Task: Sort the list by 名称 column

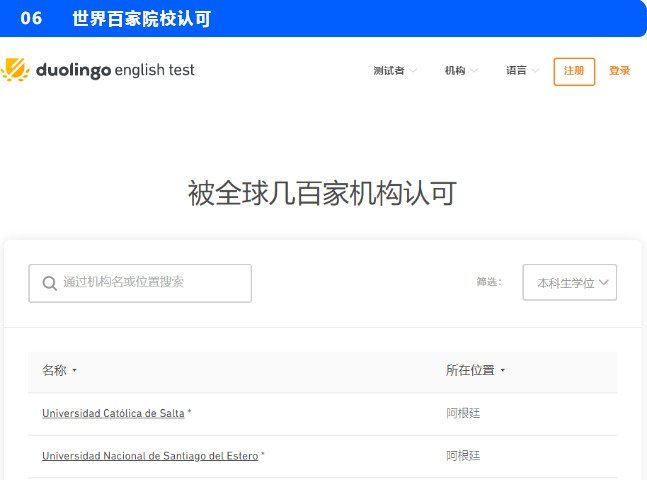Action: point(54,370)
